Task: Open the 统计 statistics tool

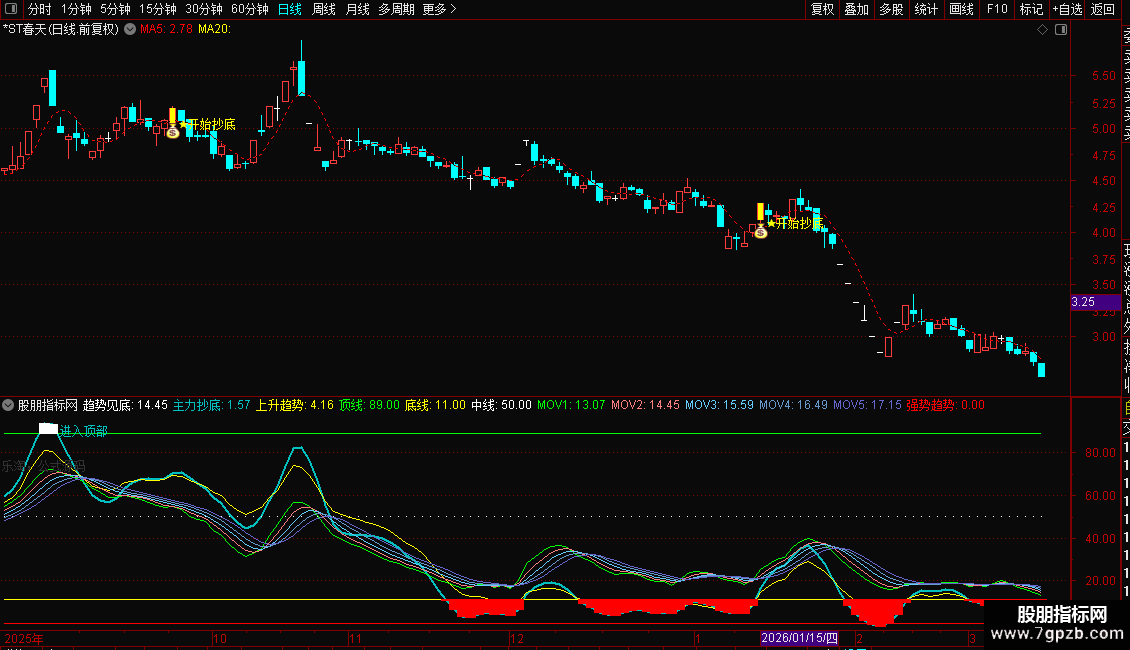Action: coord(926,9)
